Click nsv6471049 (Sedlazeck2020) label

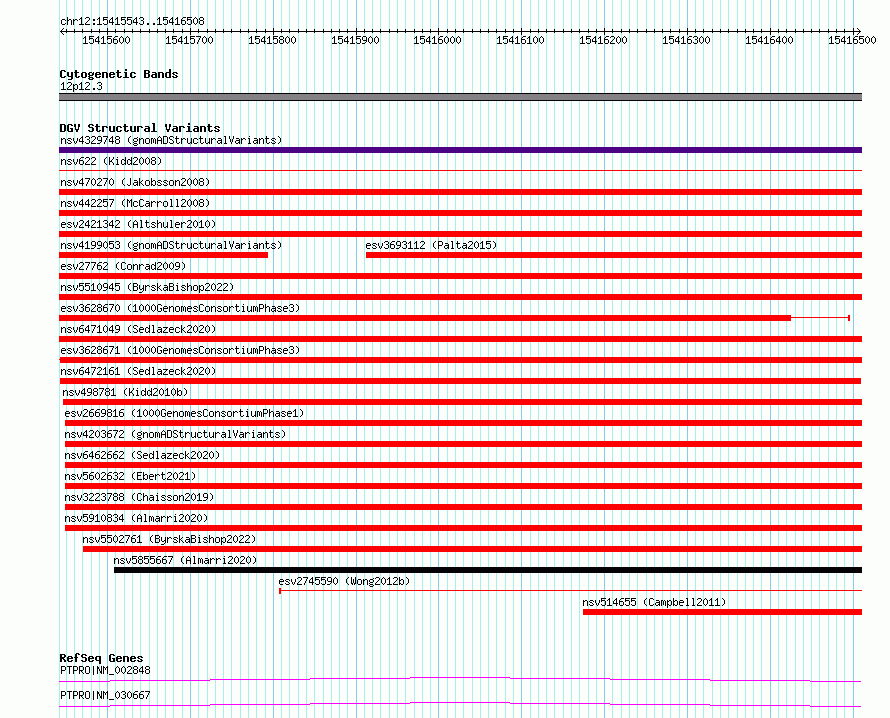coord(138,329)
